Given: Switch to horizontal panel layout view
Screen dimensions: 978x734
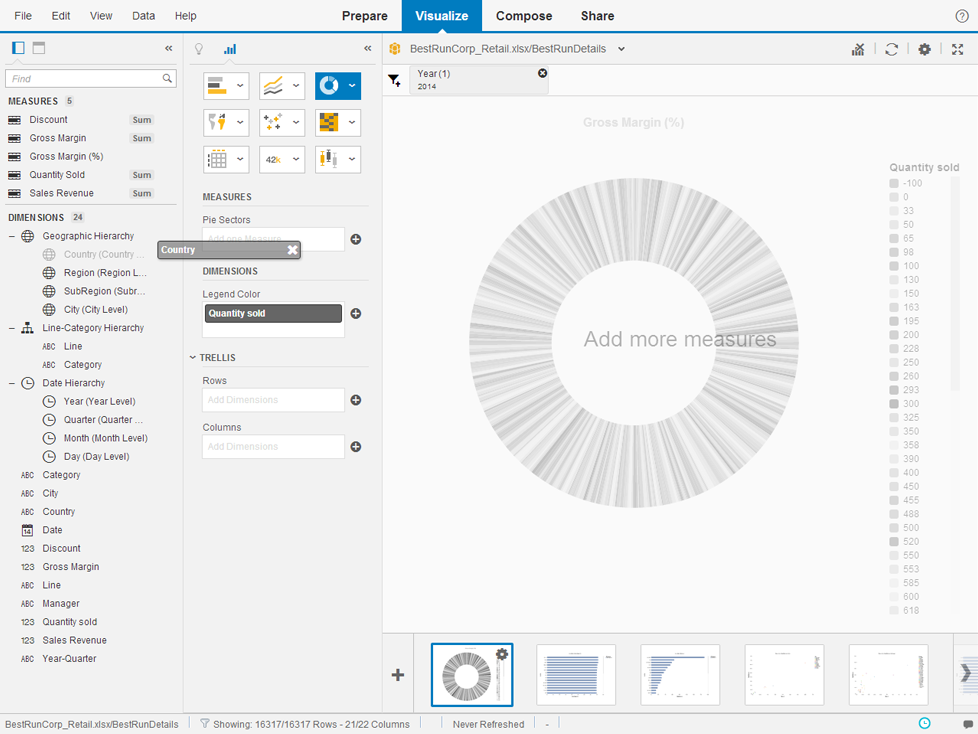Looking at the screenshot, I should click(x=39, y=47).
